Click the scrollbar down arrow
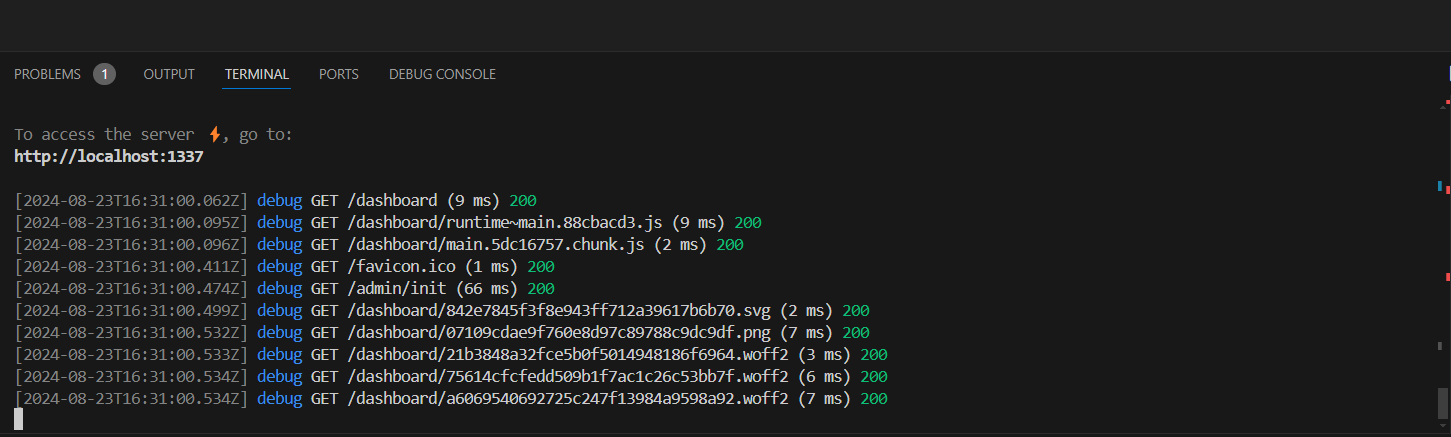Viewport: 1451px width, 437px height. click(x=1442, y=428)
